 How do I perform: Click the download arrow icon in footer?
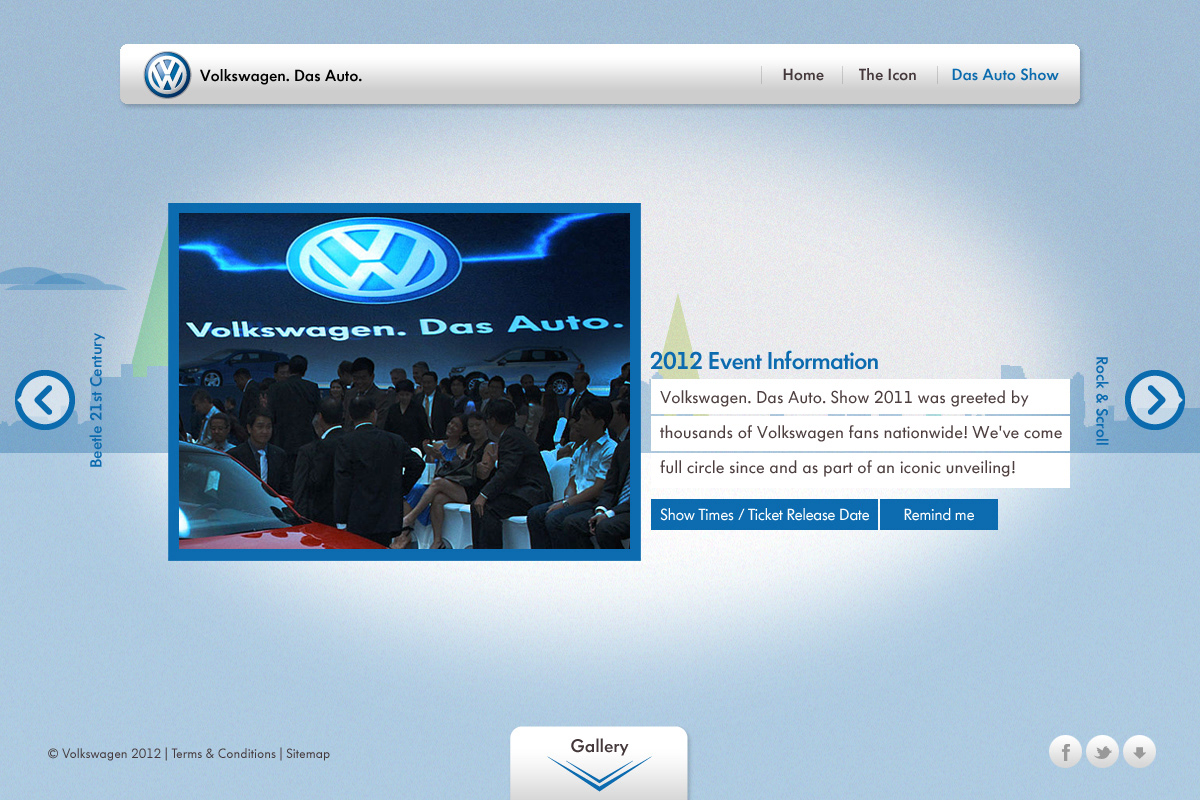(x=1139, y=751)
